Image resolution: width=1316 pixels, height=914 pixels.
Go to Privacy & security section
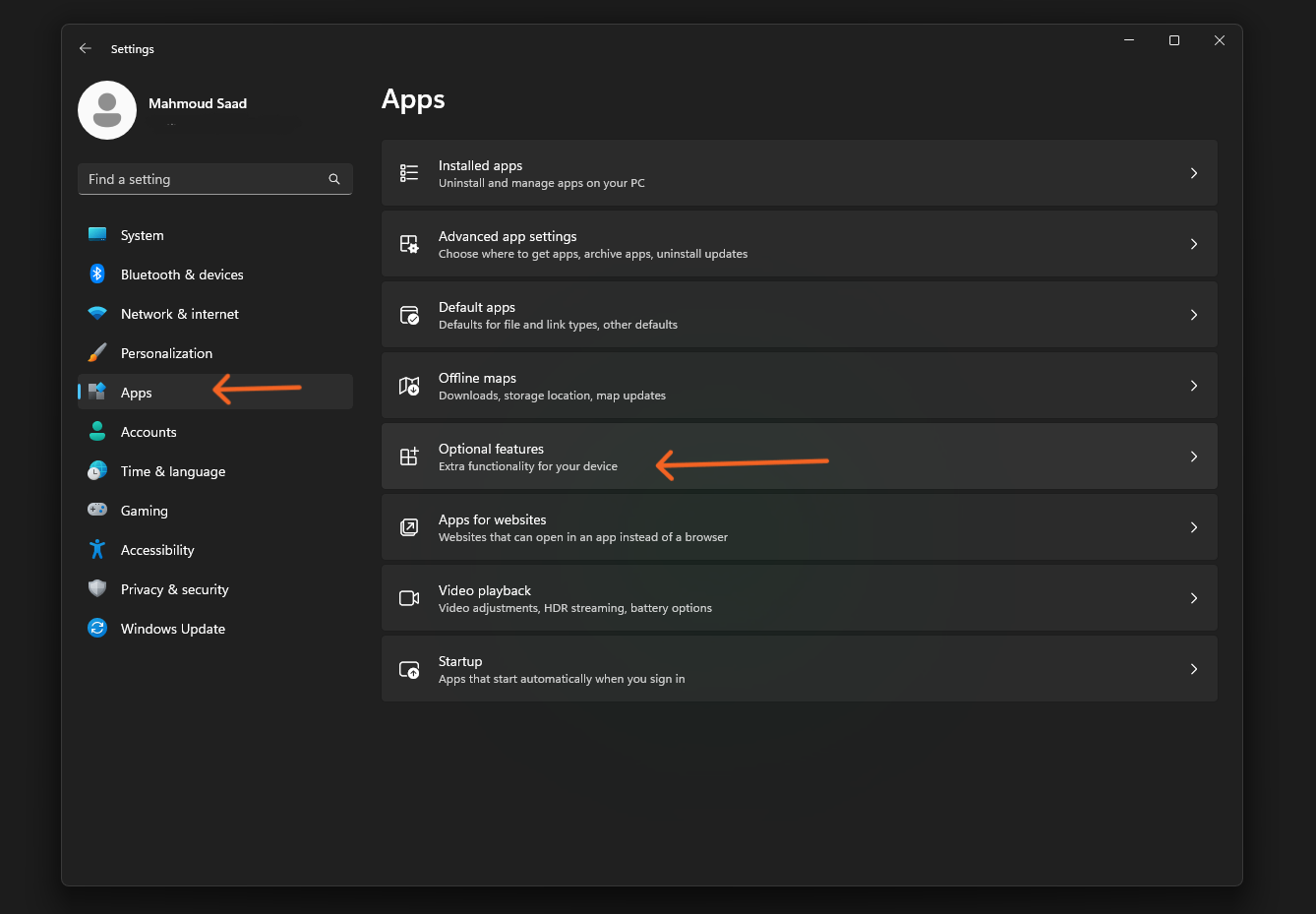pos(174,589)
